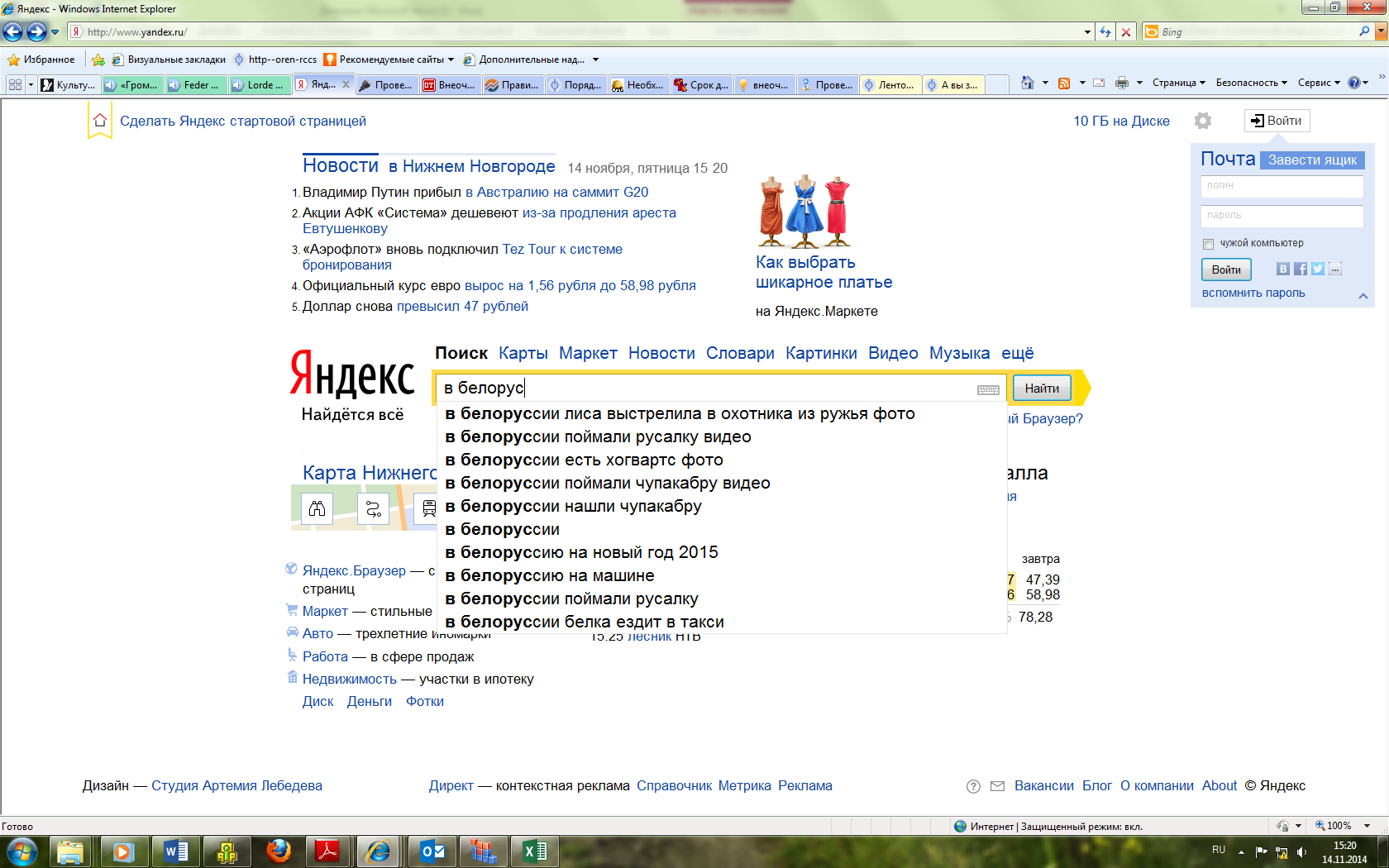Click the on-screen keyboard icon in search box
Image resolution: width=1389 pixels, height=868 pixels.
coord(988,389)
